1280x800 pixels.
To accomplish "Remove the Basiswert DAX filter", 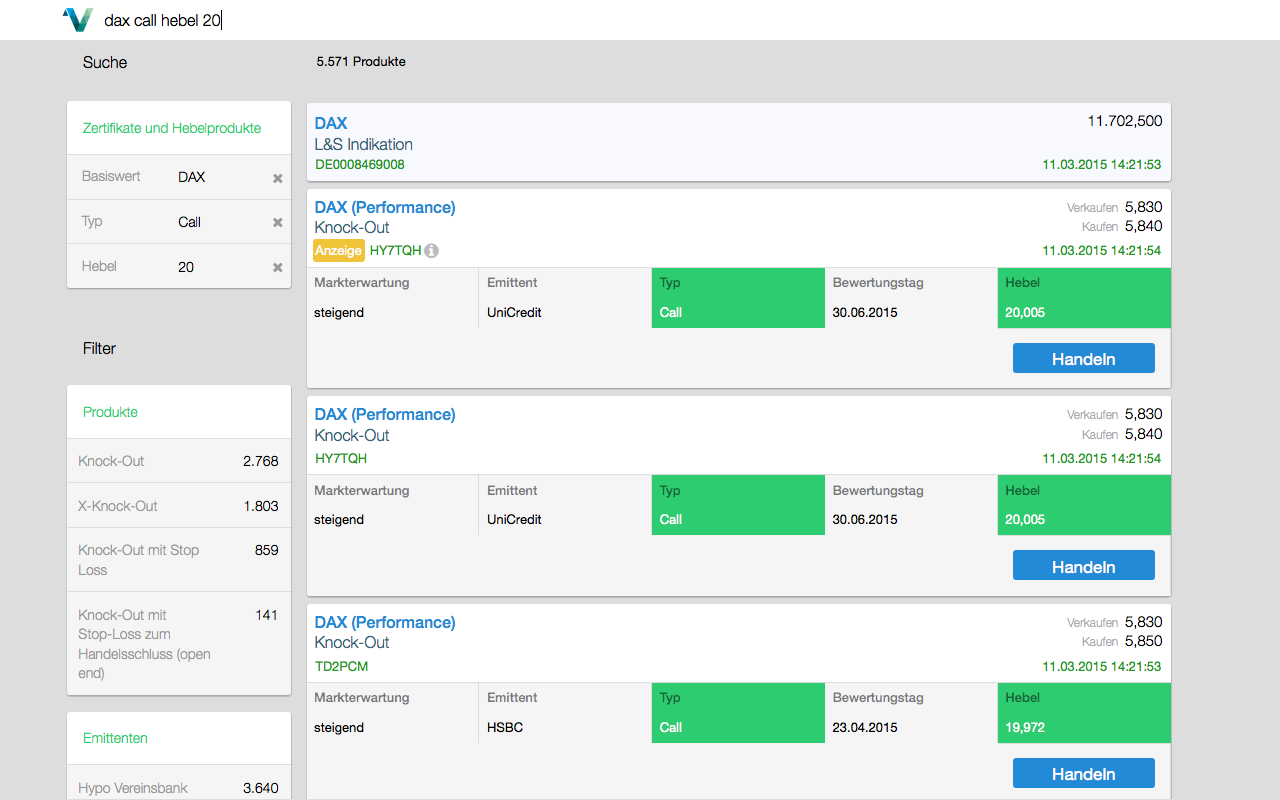I will [278, 178].
